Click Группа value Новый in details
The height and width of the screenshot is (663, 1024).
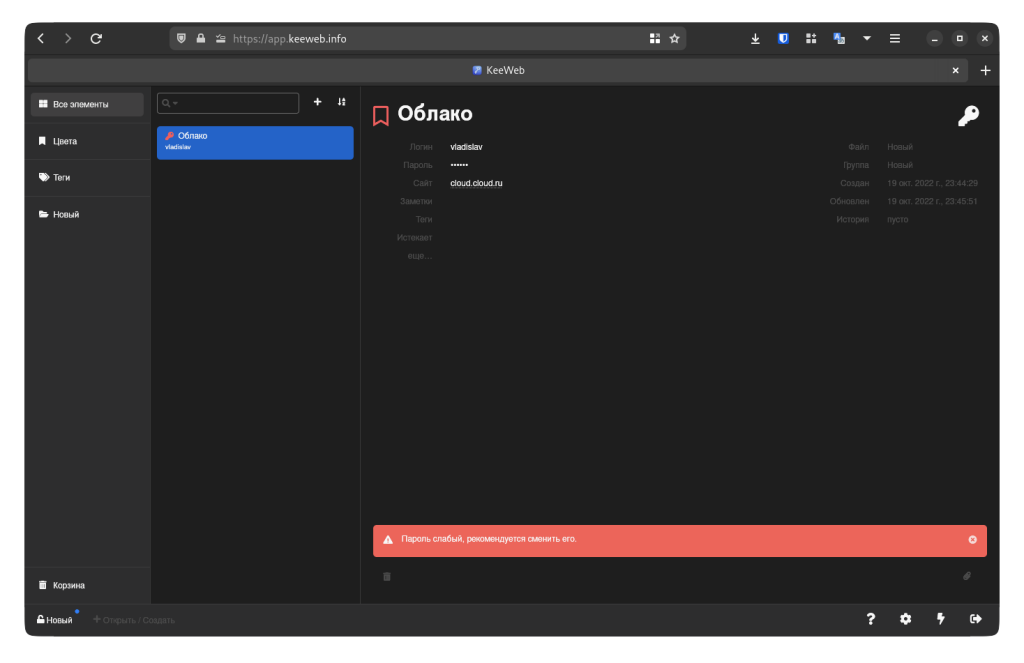[900, 165]
